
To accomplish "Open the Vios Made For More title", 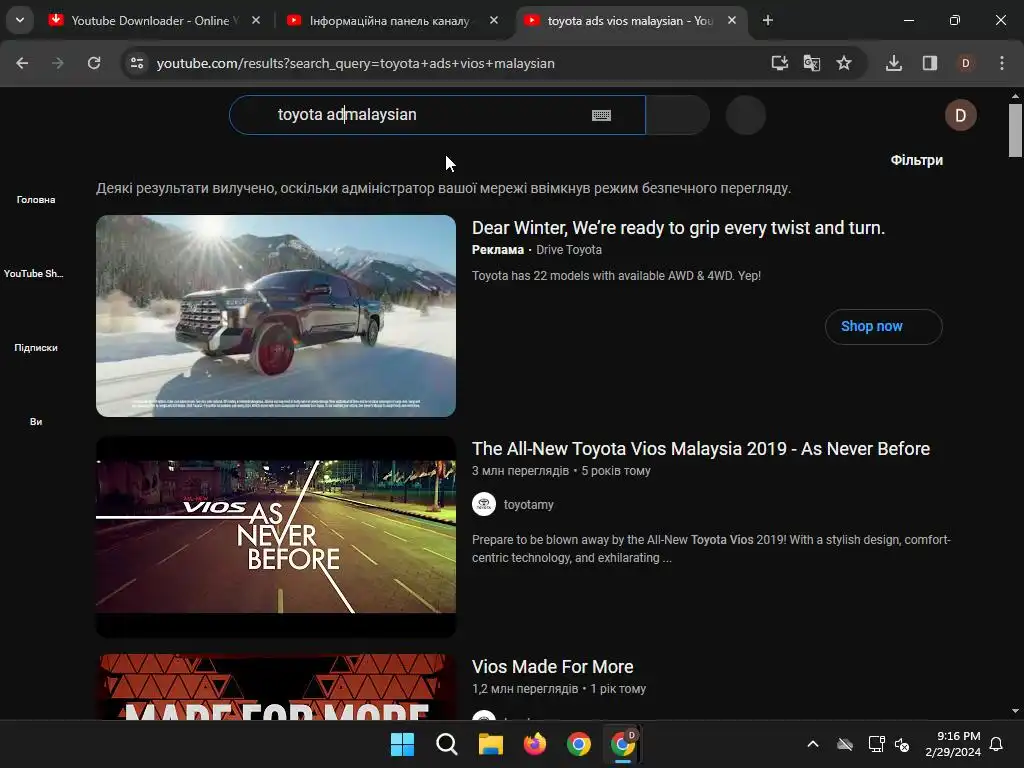I will click(552, 667).
